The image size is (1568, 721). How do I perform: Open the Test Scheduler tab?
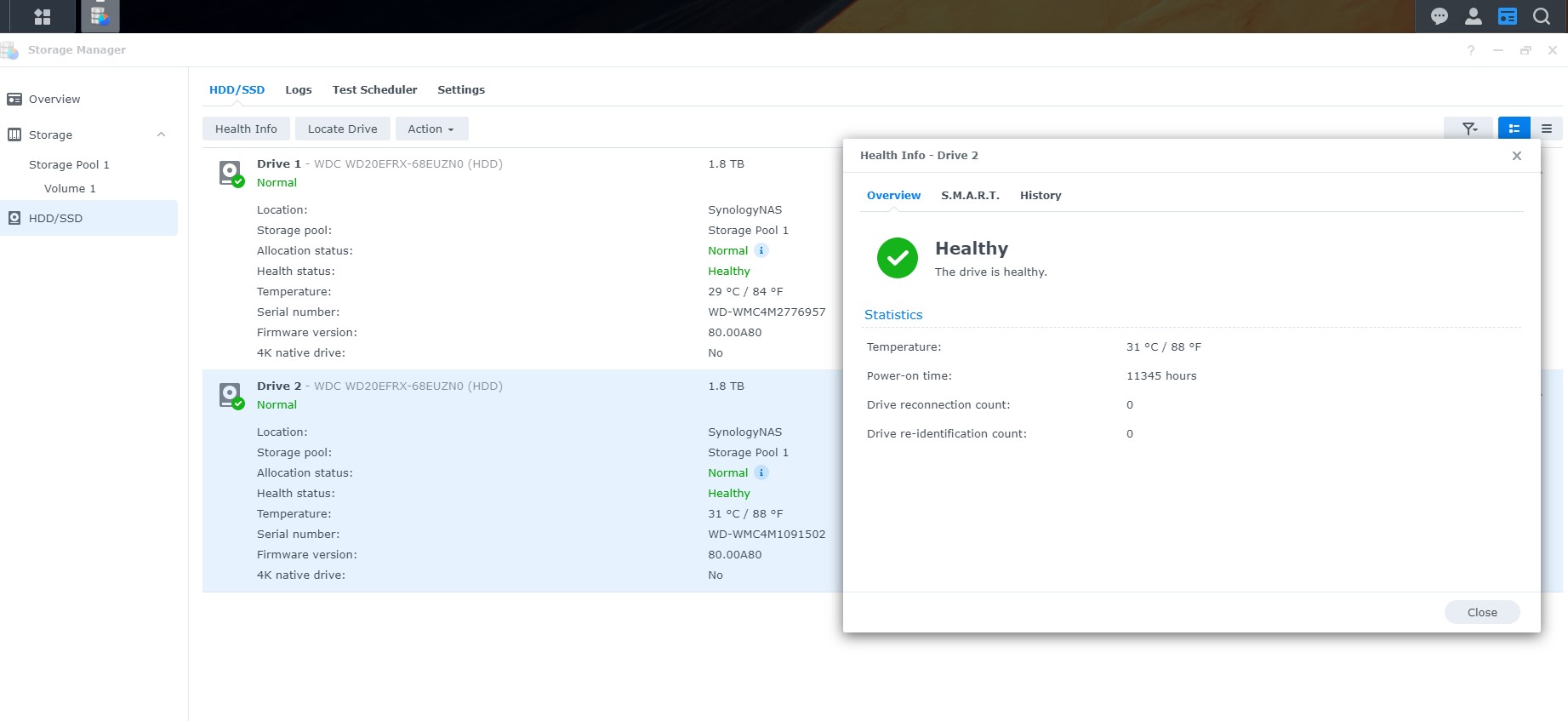[x=374, y=89]
